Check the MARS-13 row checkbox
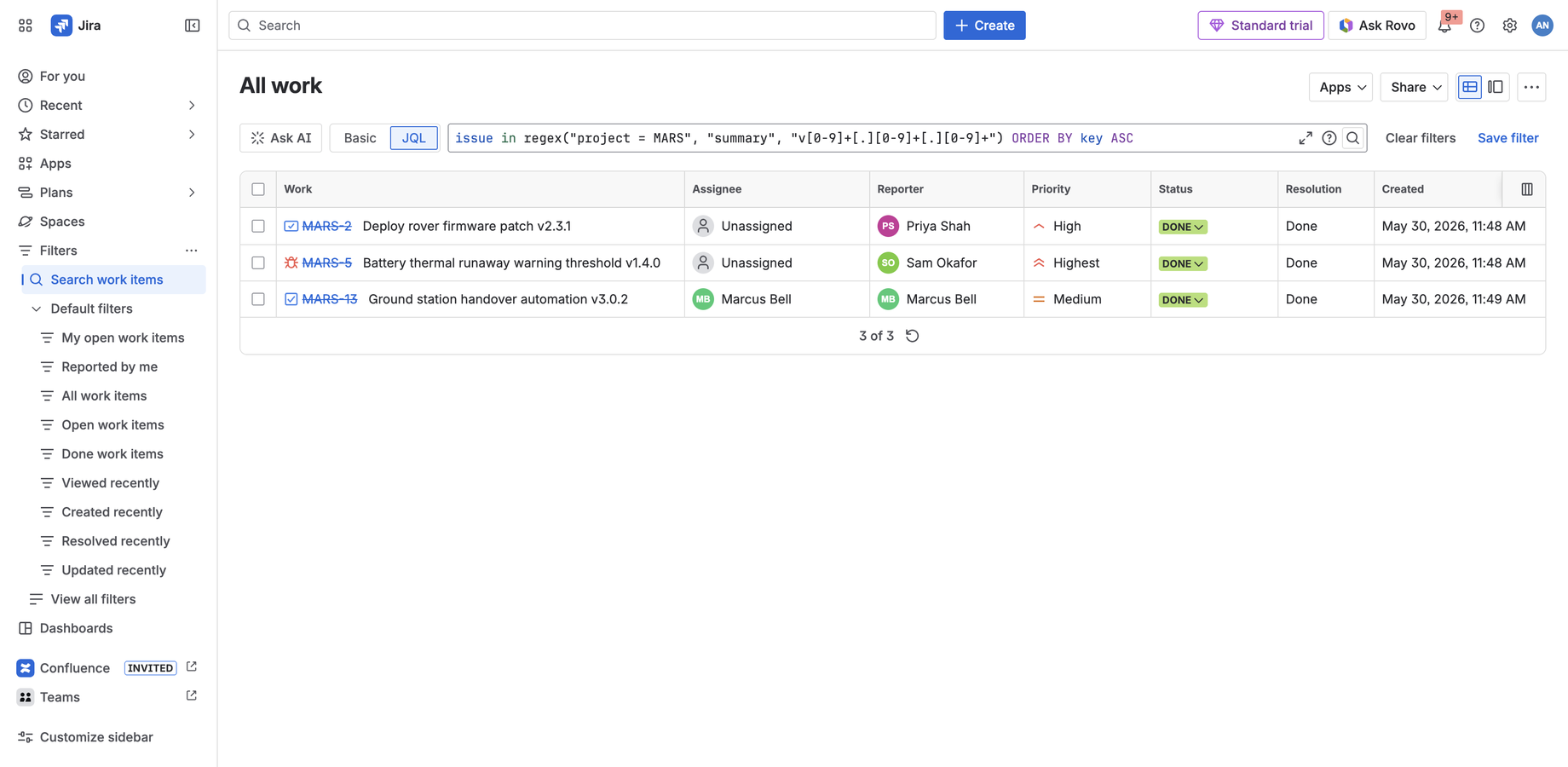The height and width of the screenshot is (767, 1568). (258, 299)
